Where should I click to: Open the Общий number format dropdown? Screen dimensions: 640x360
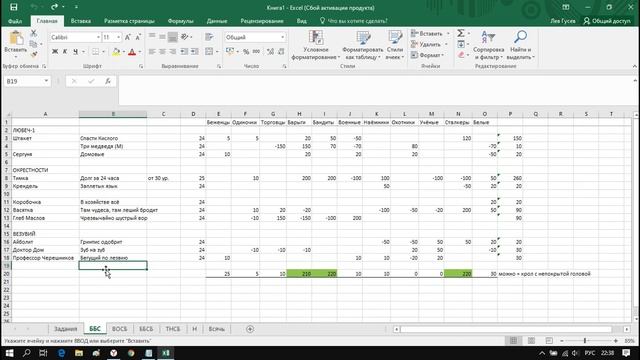pos(282,37)
